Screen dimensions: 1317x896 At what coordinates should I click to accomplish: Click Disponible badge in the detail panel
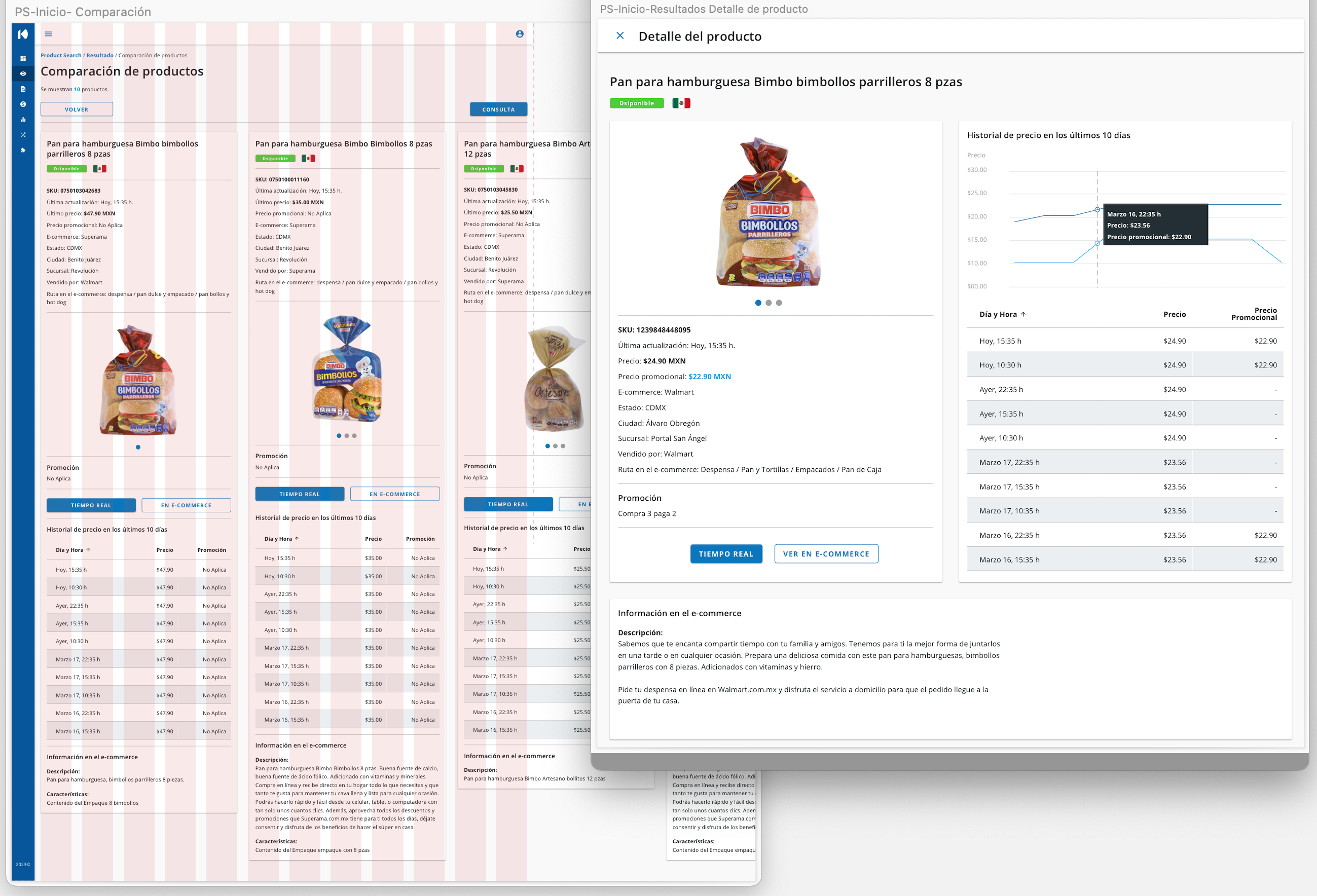point(636,103)
